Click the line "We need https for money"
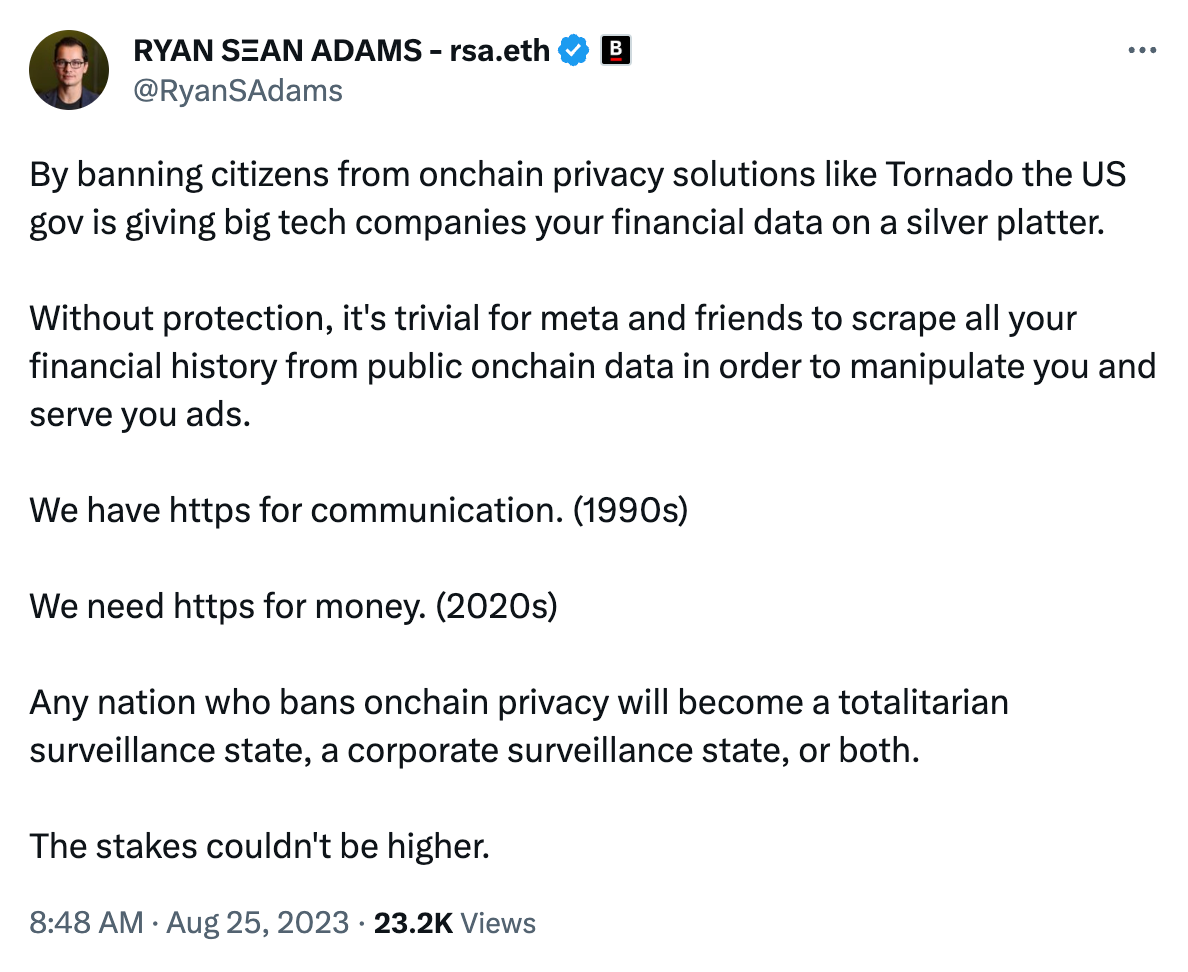 tap(292, 606)
